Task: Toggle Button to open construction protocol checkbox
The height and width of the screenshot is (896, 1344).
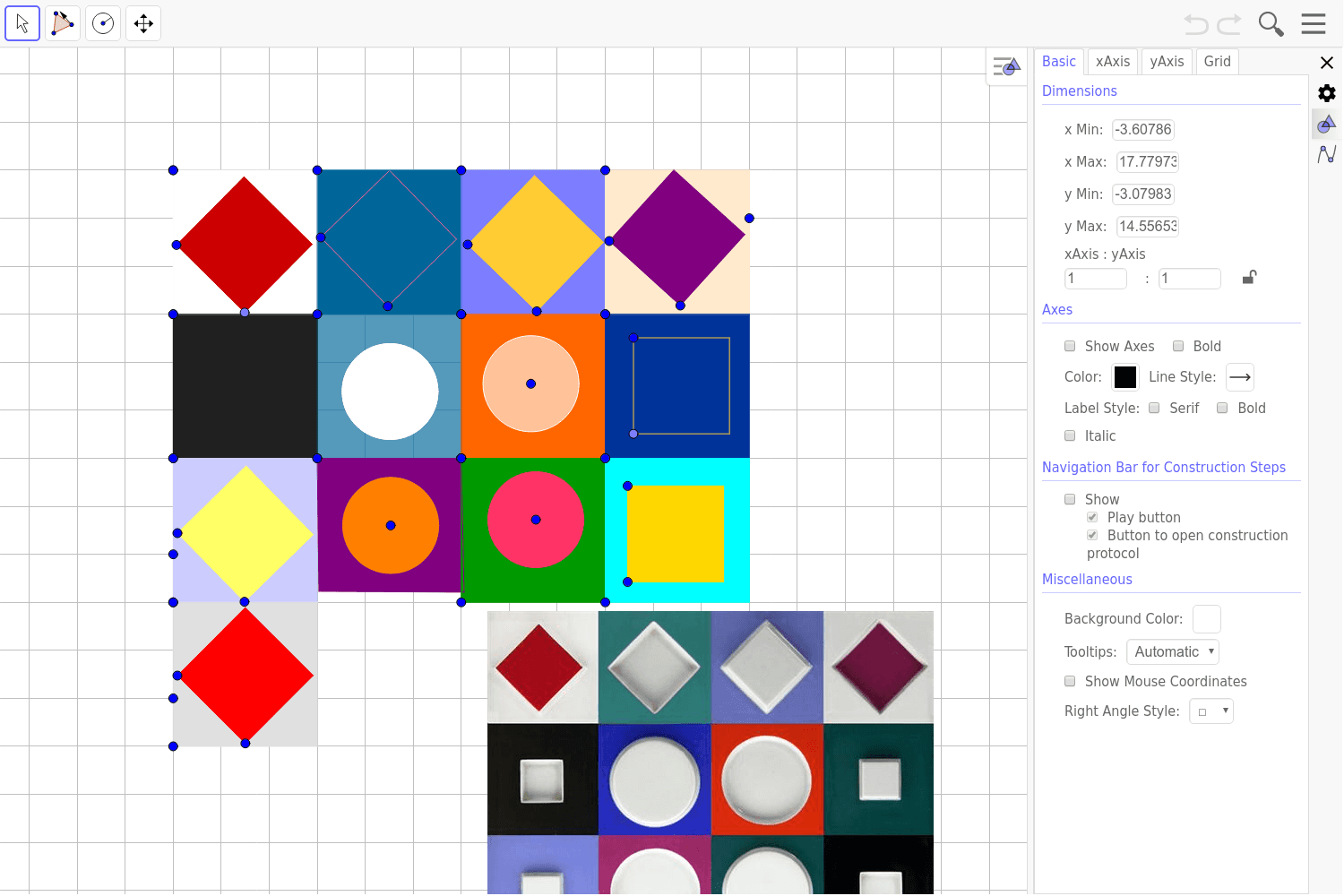Action: click(1092, 535)
